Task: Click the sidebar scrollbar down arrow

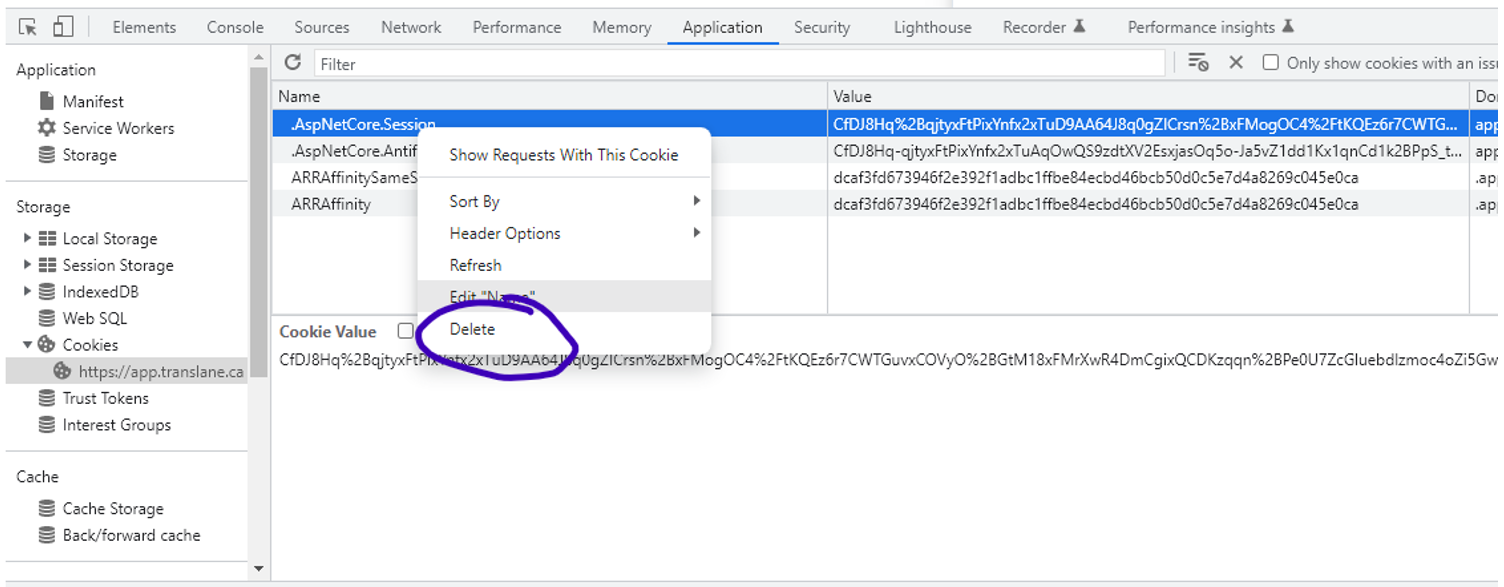Action: click(x=259, y=569)
